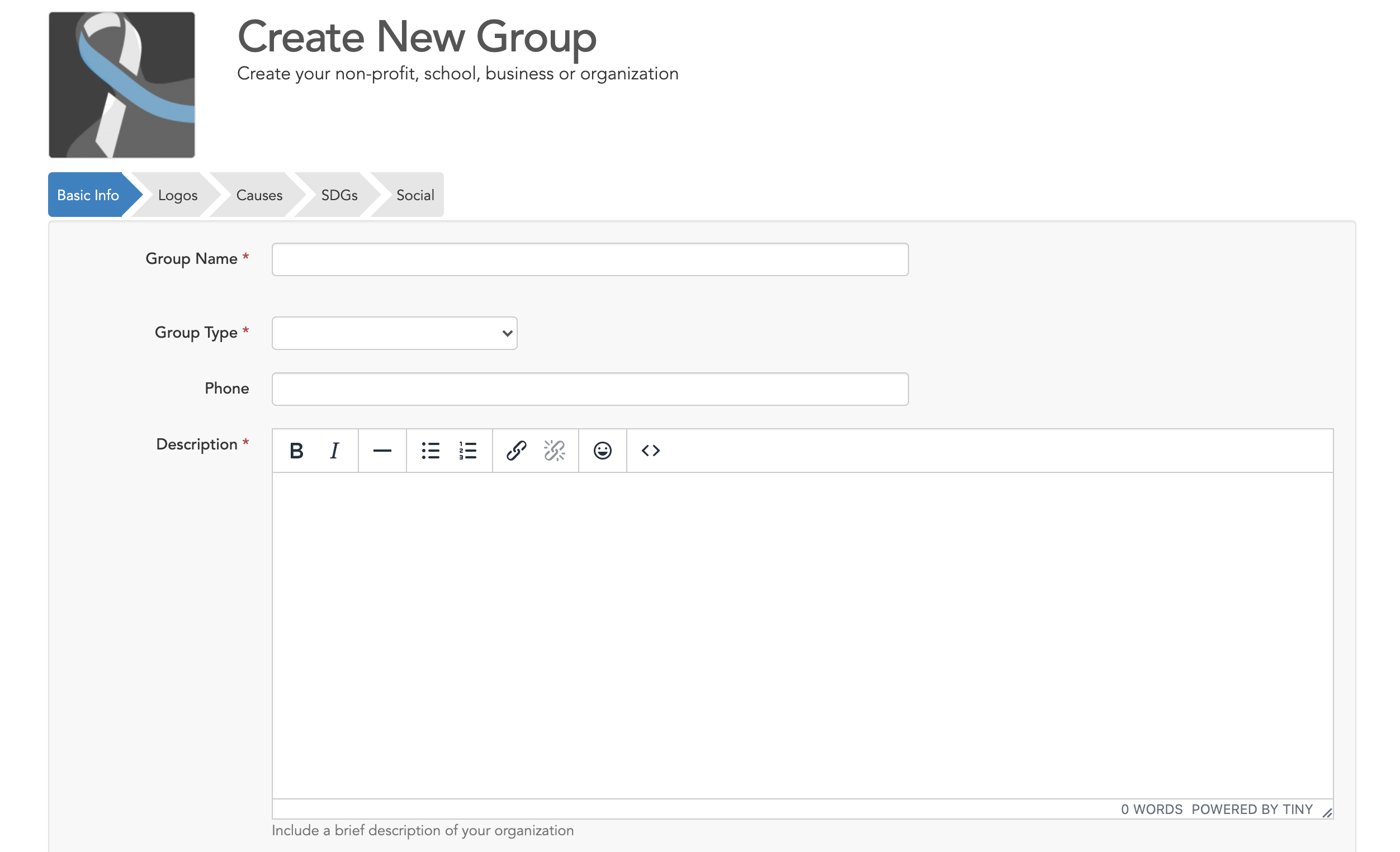Click the 'Include a brief description' hint
This screenshot has width=1400, height=852.
pos(422,830)
